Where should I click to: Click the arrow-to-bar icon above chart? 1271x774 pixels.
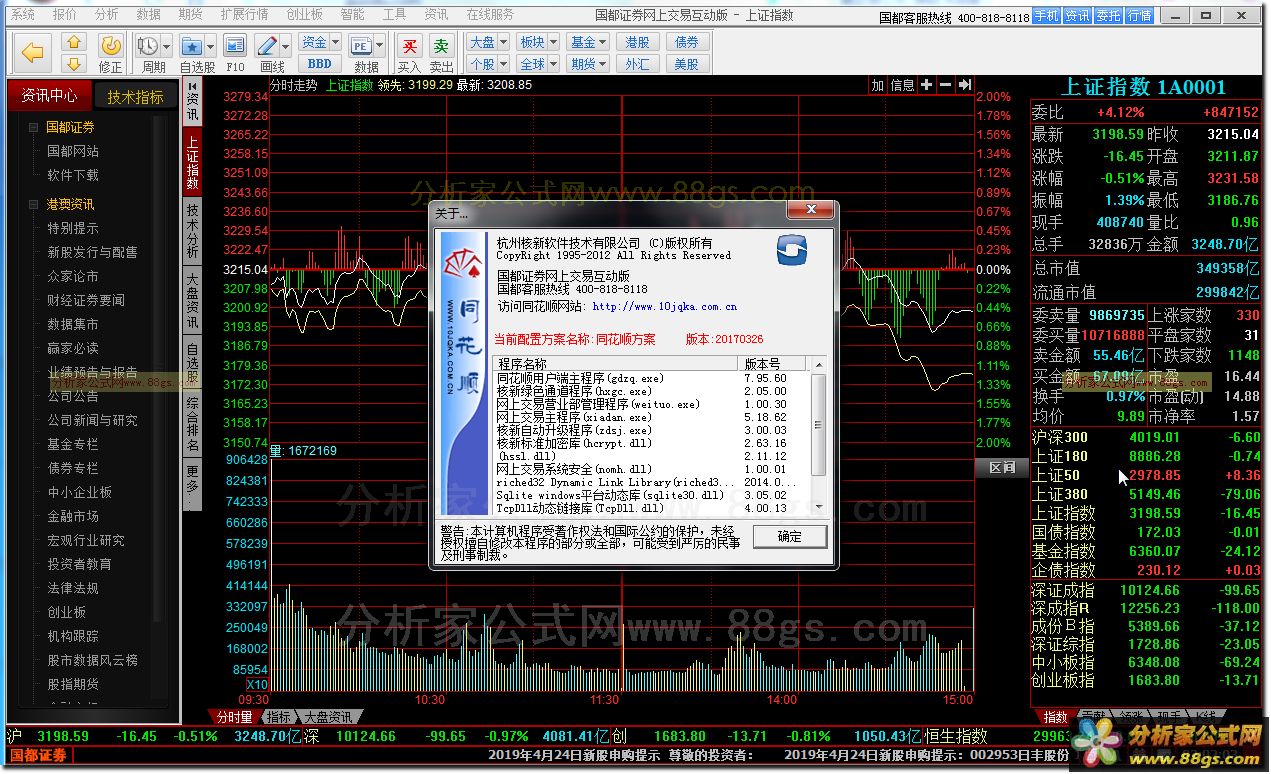[965, 86]
